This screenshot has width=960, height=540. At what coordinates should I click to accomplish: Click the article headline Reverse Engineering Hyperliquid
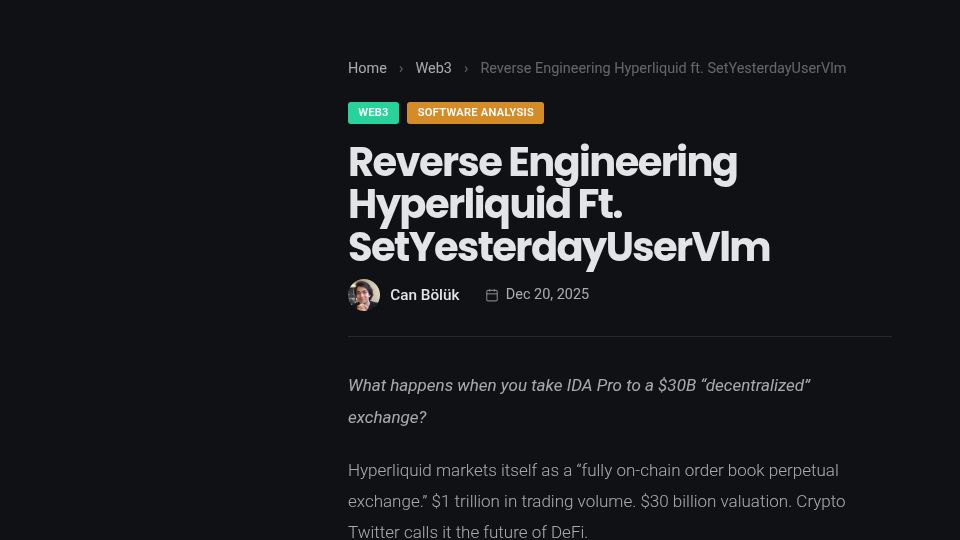[558, 204]
